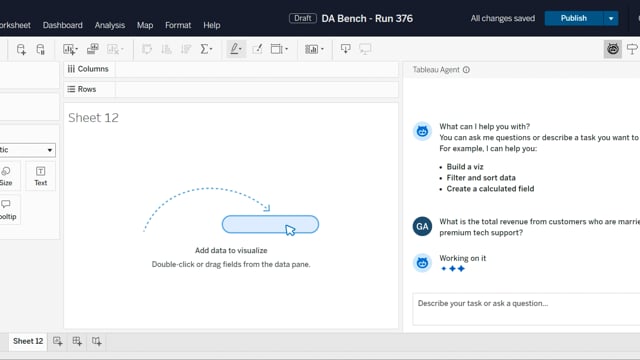This screenshot has width=640, height=360.
Task: Click the Text mark card
Action: coord(40,176)
